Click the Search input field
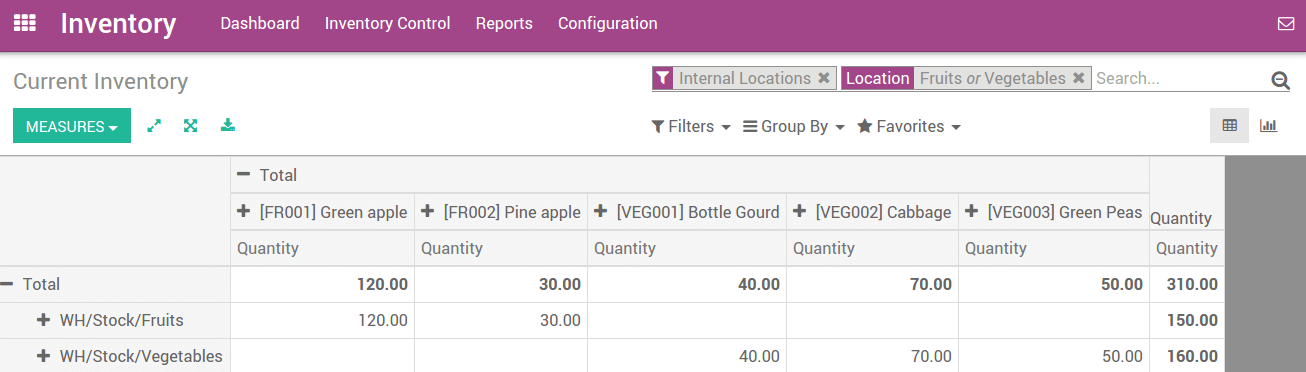Viewport: 1306px width, 372px height. [x=1180, y=78]
